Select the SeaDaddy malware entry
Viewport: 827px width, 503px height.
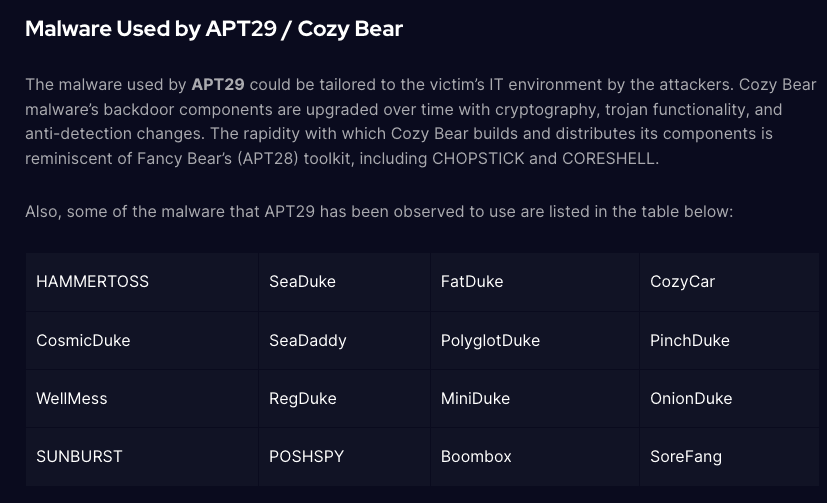click(x=308, y=340)
